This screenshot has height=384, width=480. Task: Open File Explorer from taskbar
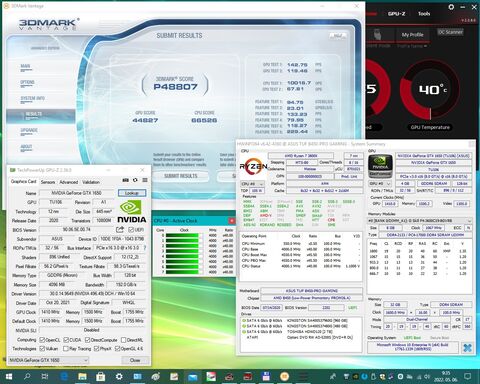tap(82, 377)
